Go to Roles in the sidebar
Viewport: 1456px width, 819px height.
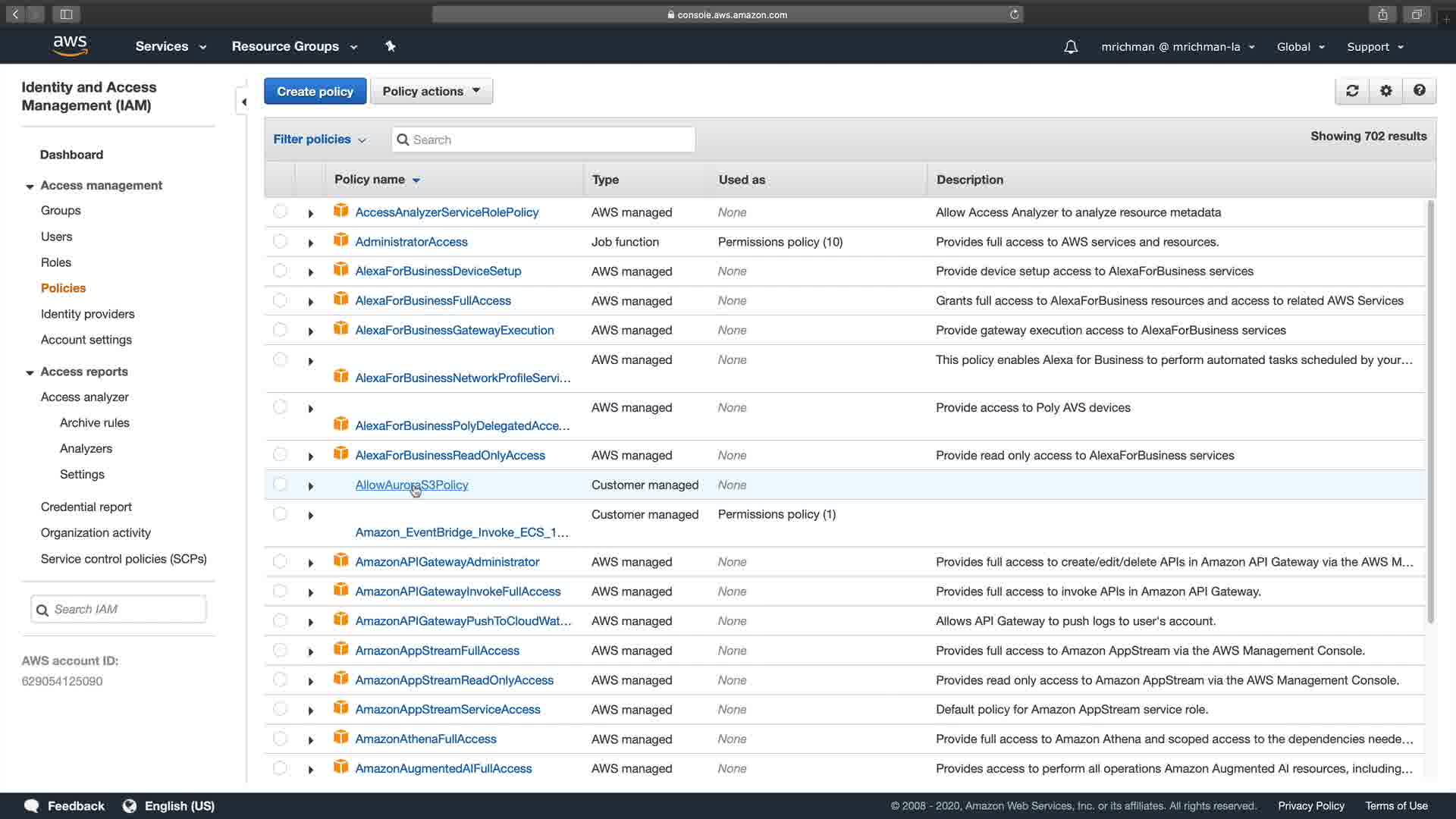[56, 262]
